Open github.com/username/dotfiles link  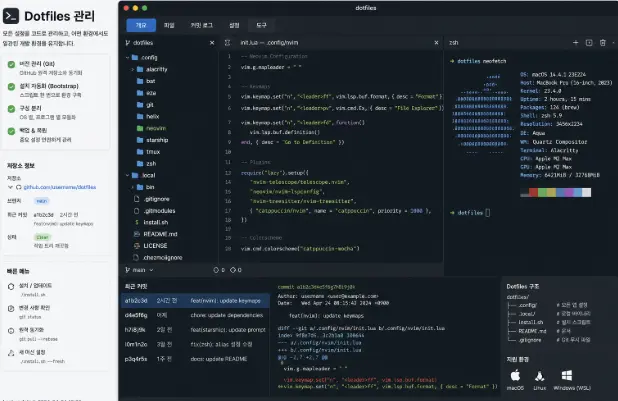(60, 187)
